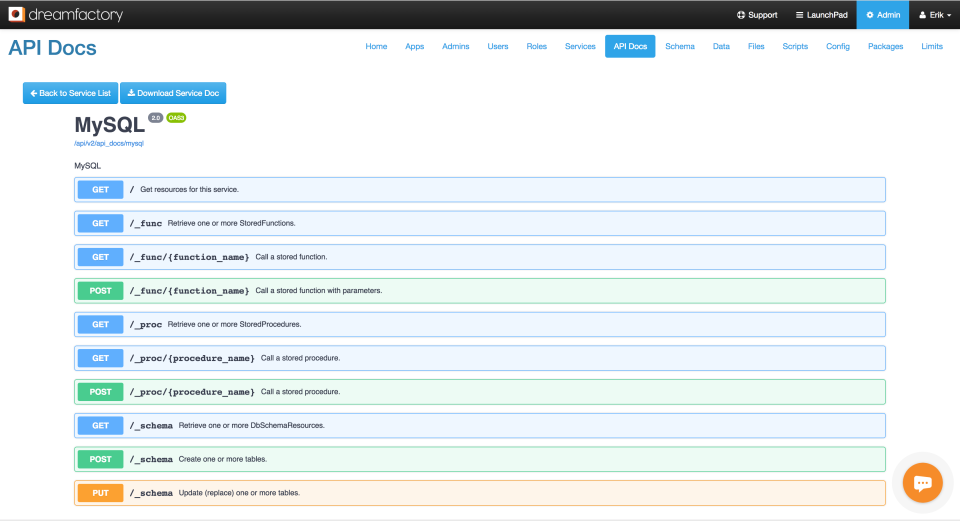This screenshot has height=521, width=960.
Task: Expand the GET /_func endpoint row
Action: tap(480, 223)
